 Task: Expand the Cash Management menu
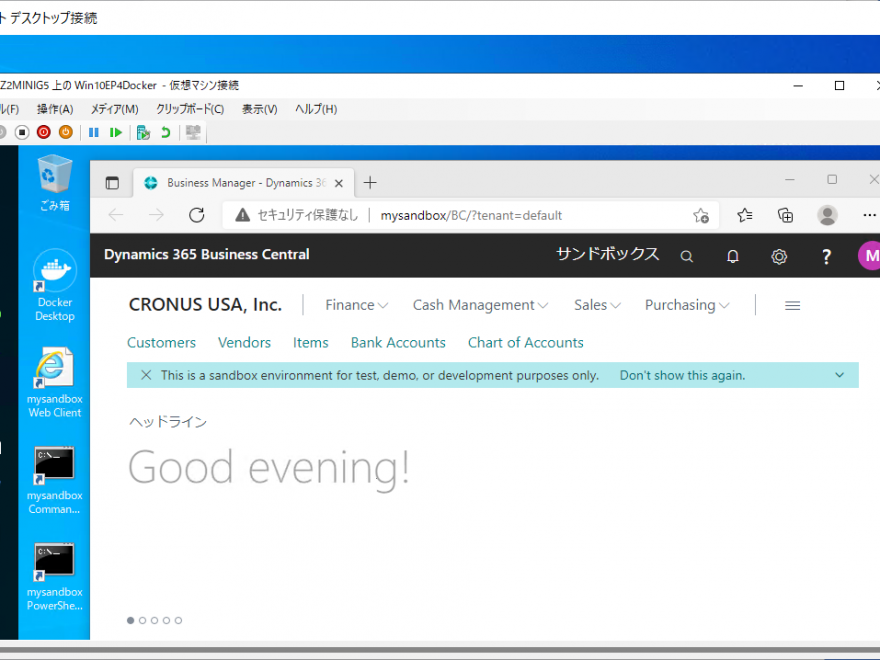pyautogui.click(x=480, y=305)
